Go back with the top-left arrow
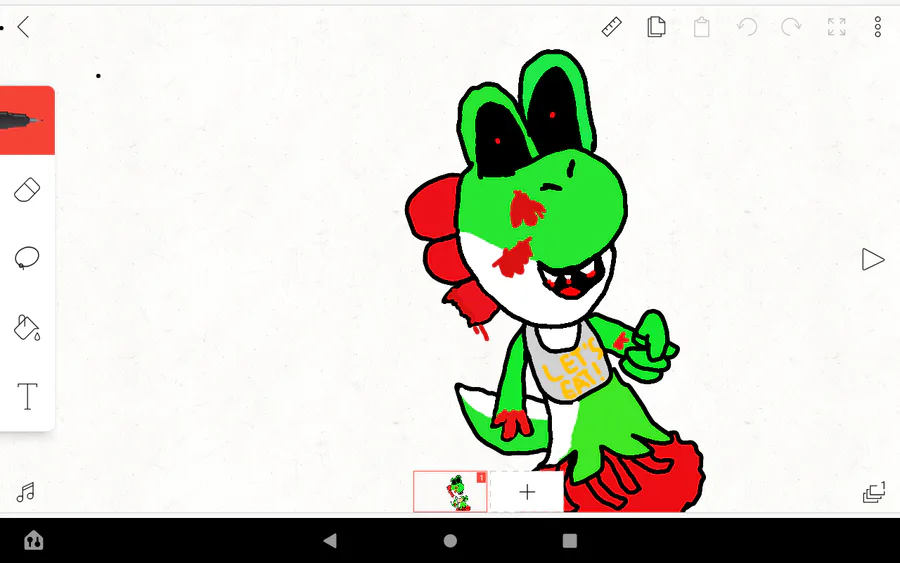Viewport: 900px width, 563px height. [x=23, y=27]
